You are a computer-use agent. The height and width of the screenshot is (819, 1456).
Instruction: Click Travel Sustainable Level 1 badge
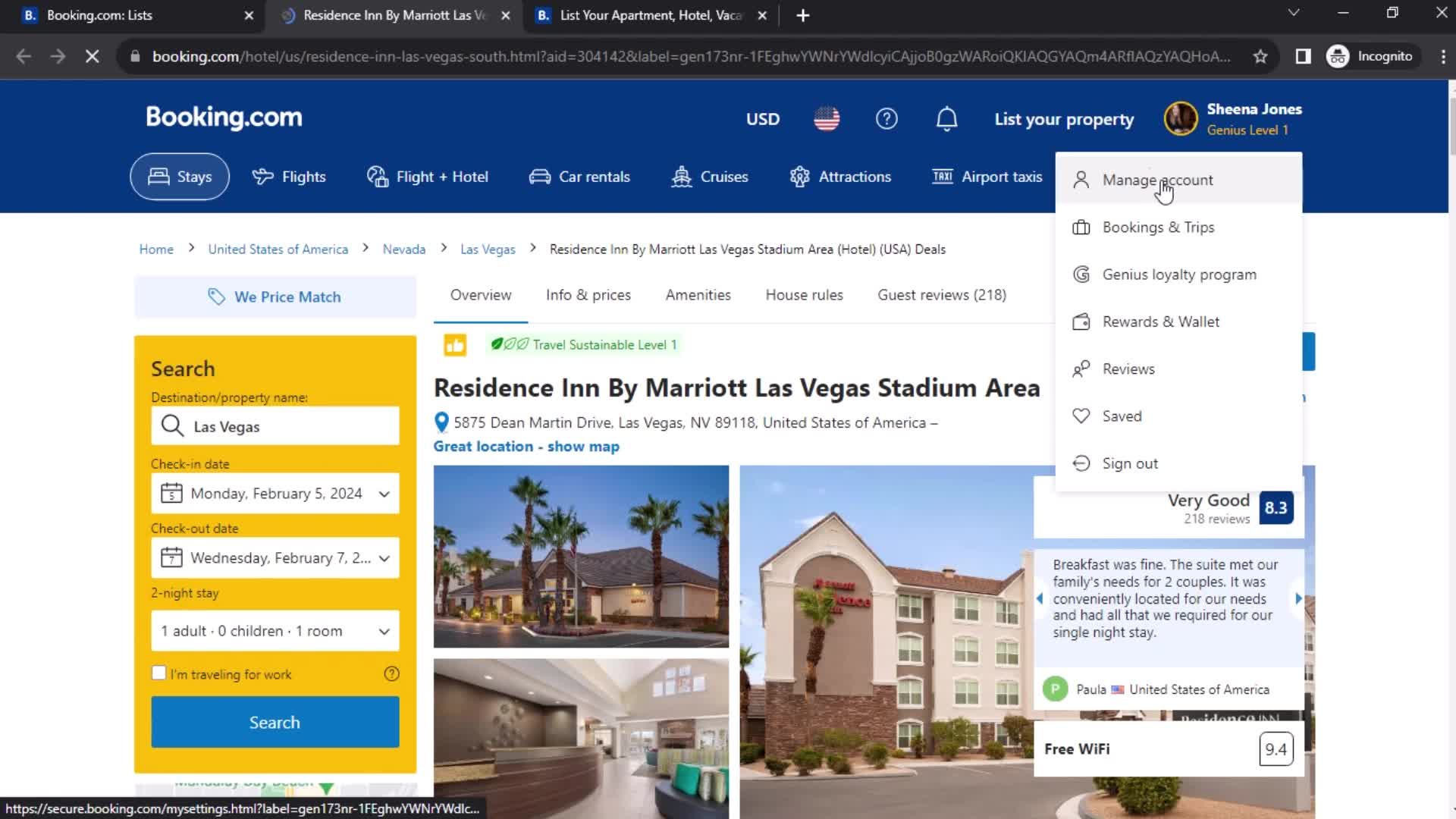click(583, 345)
